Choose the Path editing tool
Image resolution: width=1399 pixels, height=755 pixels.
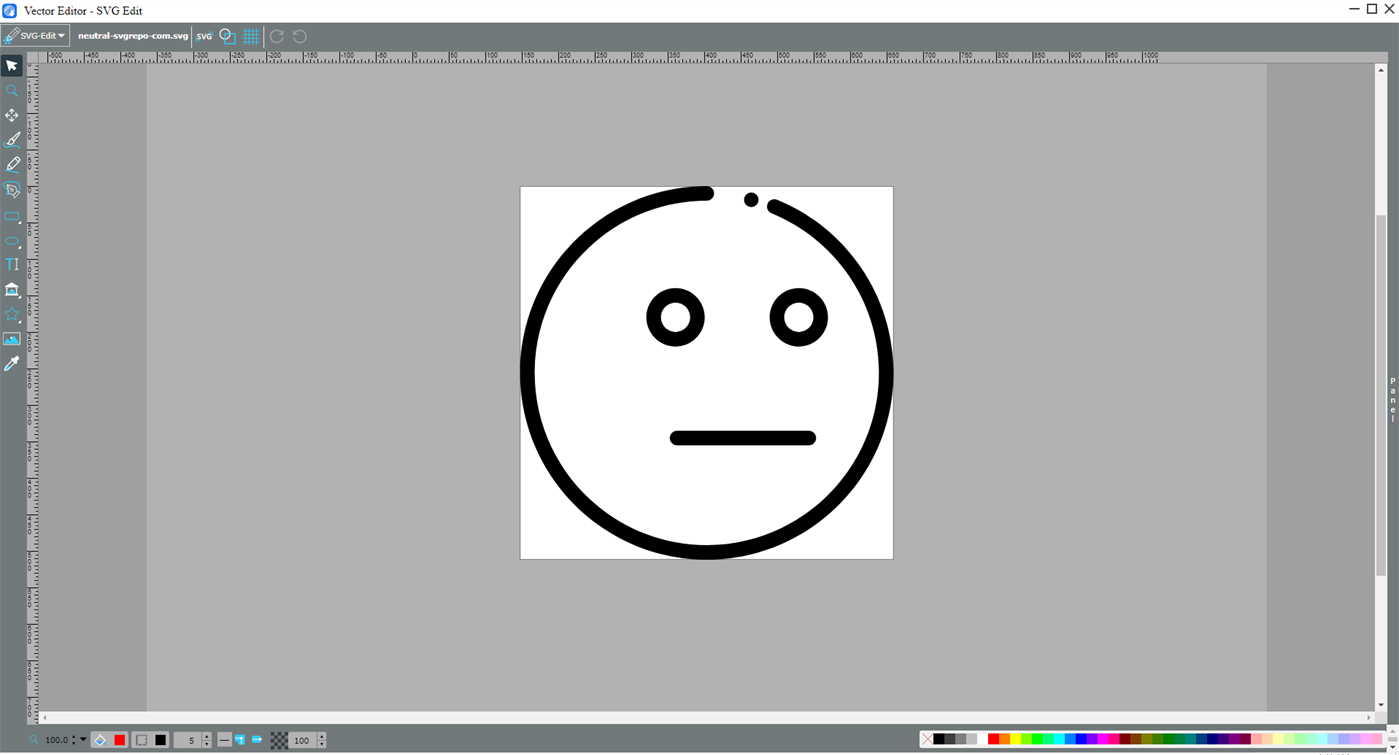tap(12, 190)
